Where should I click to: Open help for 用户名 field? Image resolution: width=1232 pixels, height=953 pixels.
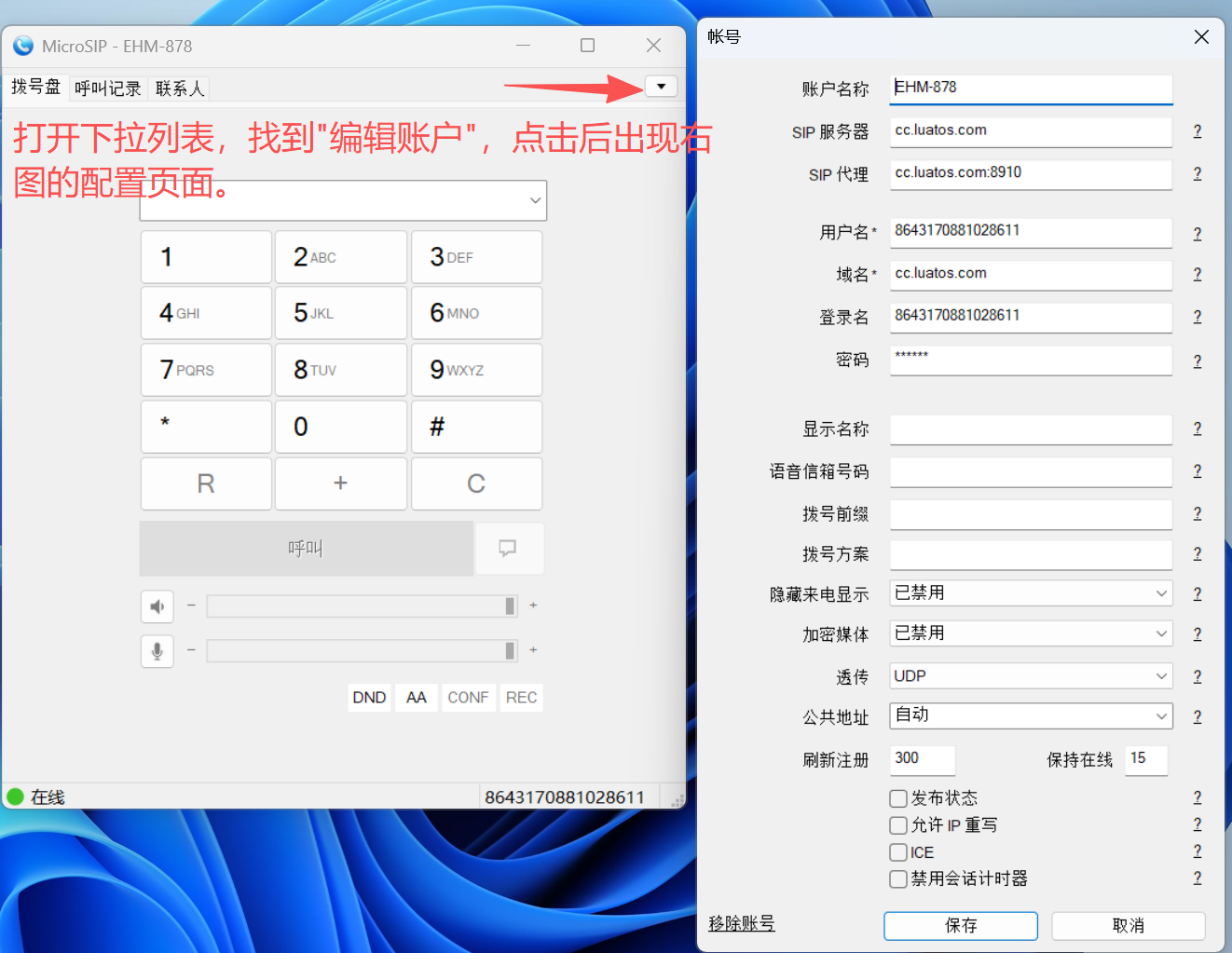1198,233
